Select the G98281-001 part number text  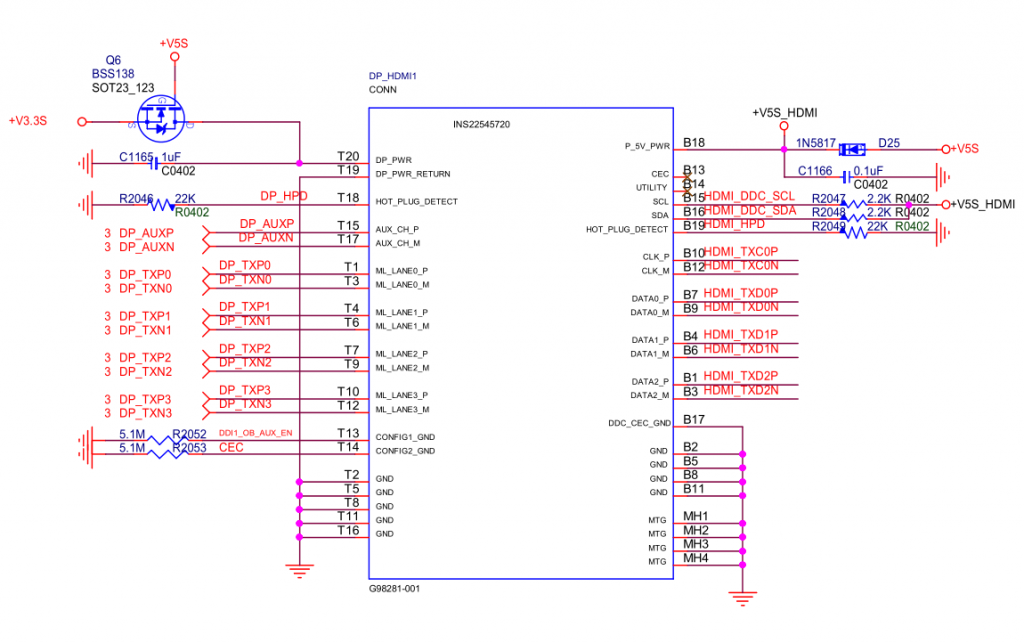394,589
